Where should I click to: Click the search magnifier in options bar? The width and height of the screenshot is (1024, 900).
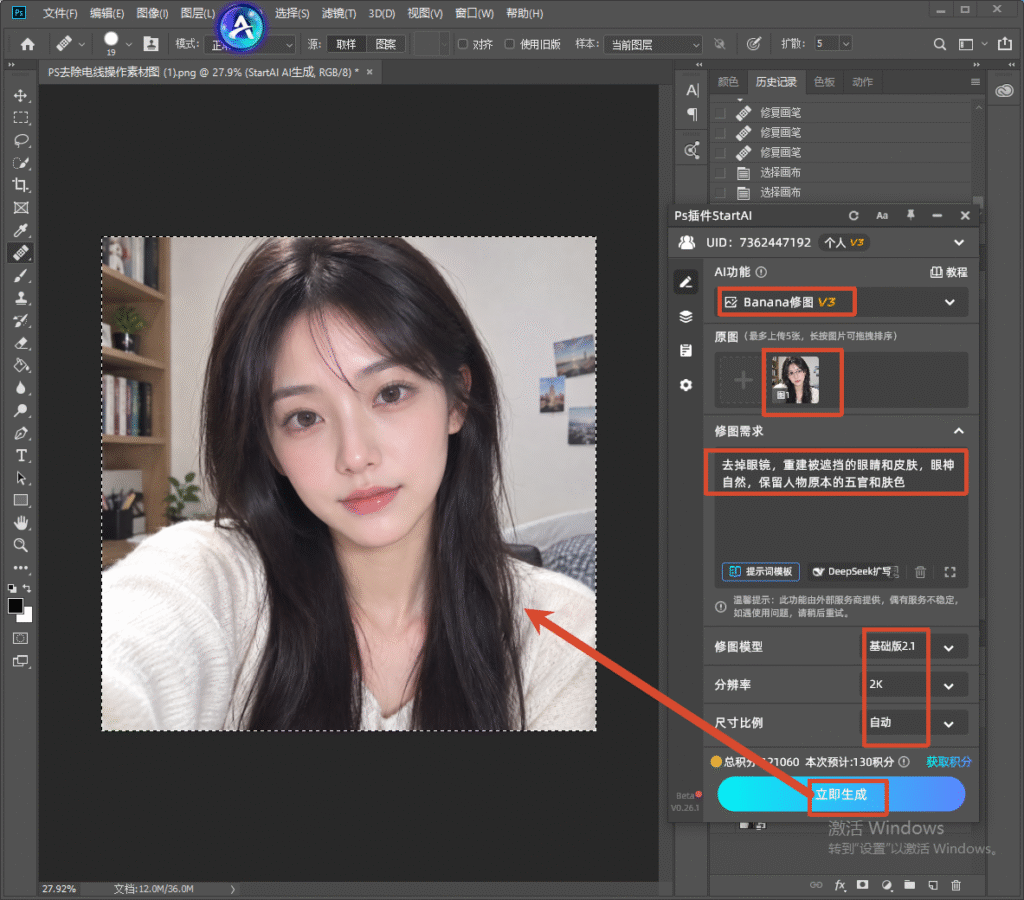tap(940, 44)
